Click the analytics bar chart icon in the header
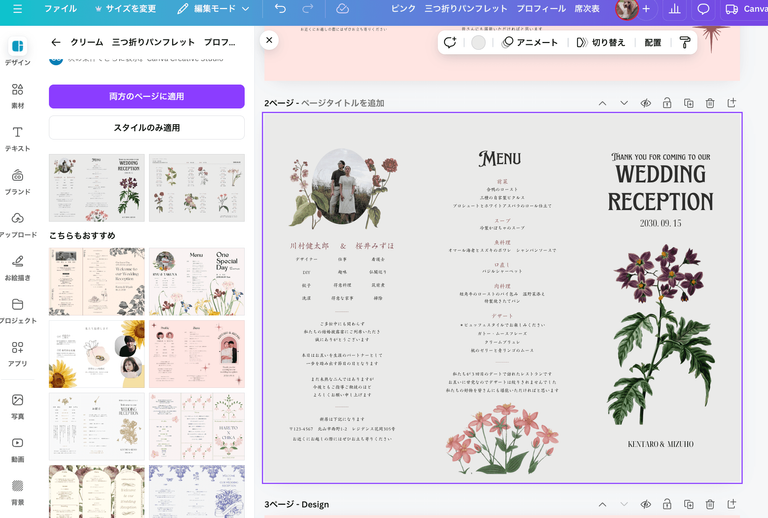Image resolution: width=768 pixels, height=518 pixels. [674, 9]
